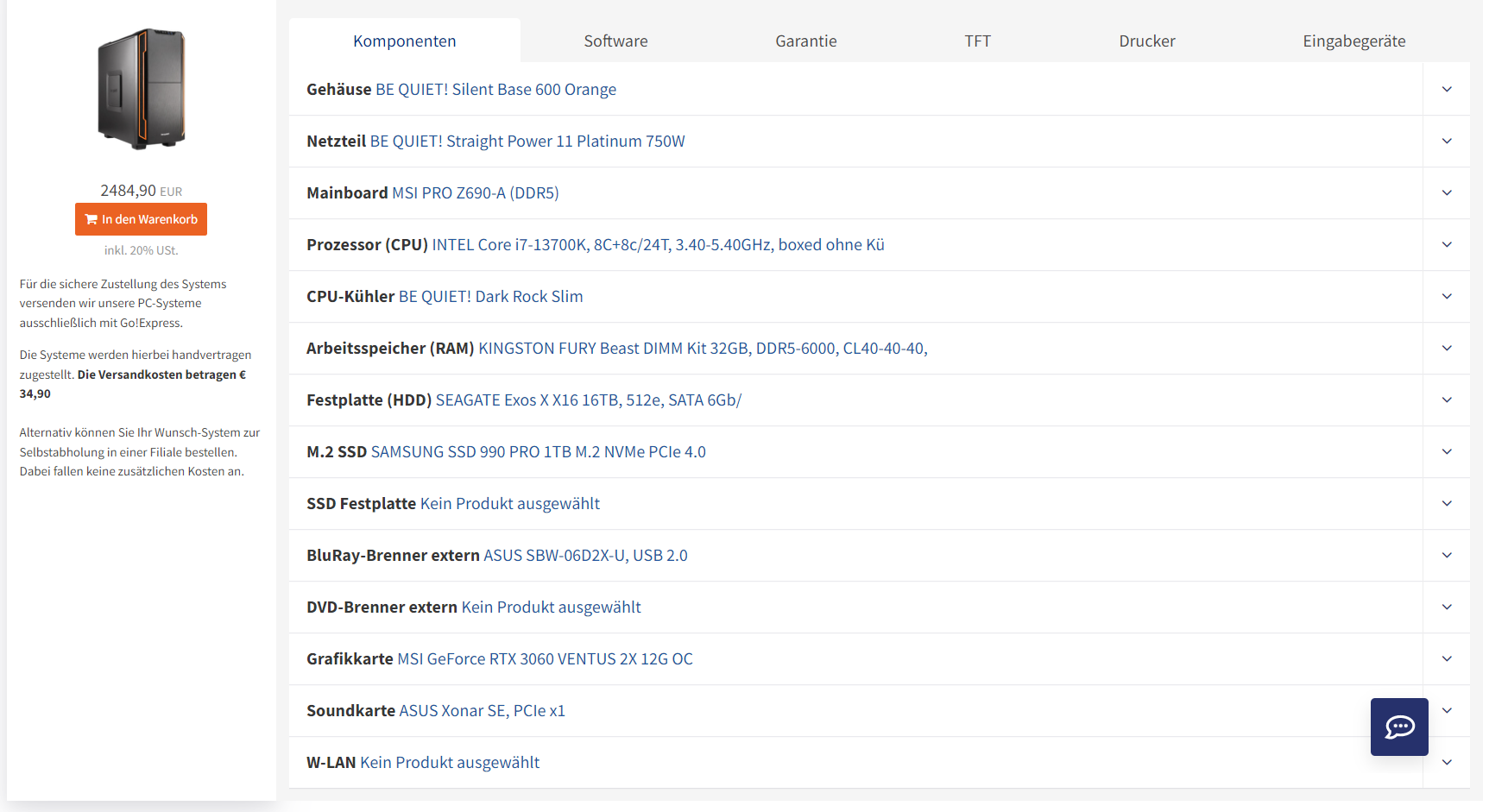Expand the Soundkarte row chevron
The image size is (1489, 812).
(x=1447, y=710)
